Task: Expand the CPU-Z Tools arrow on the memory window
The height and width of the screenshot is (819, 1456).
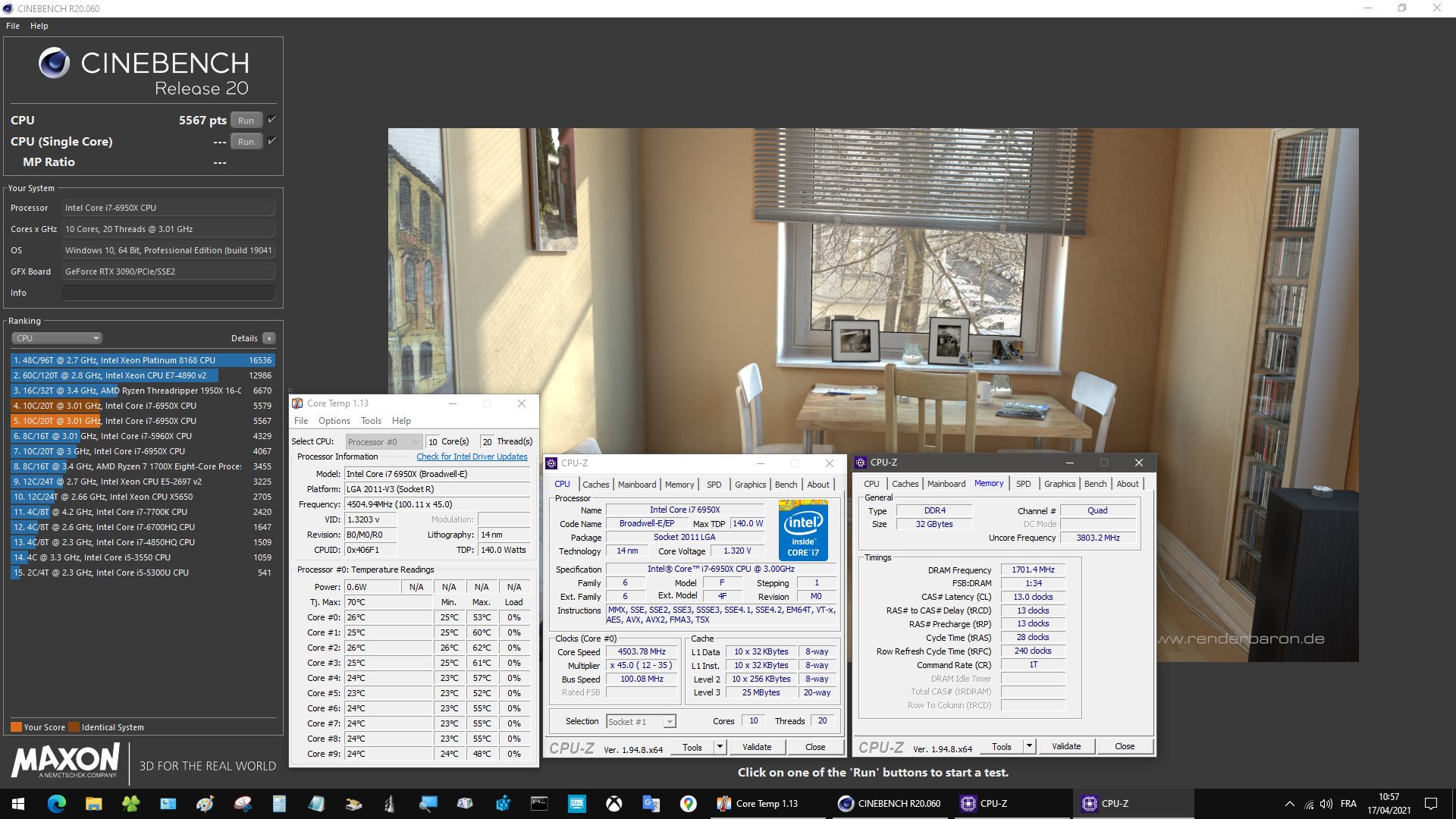Action: [x=1029, y=747]
